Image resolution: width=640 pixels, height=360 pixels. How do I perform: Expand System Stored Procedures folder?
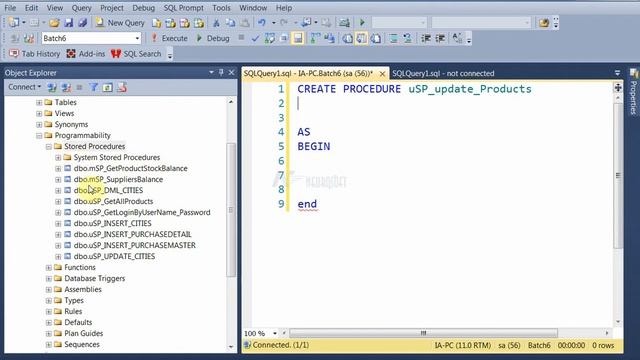coord(58,158)
